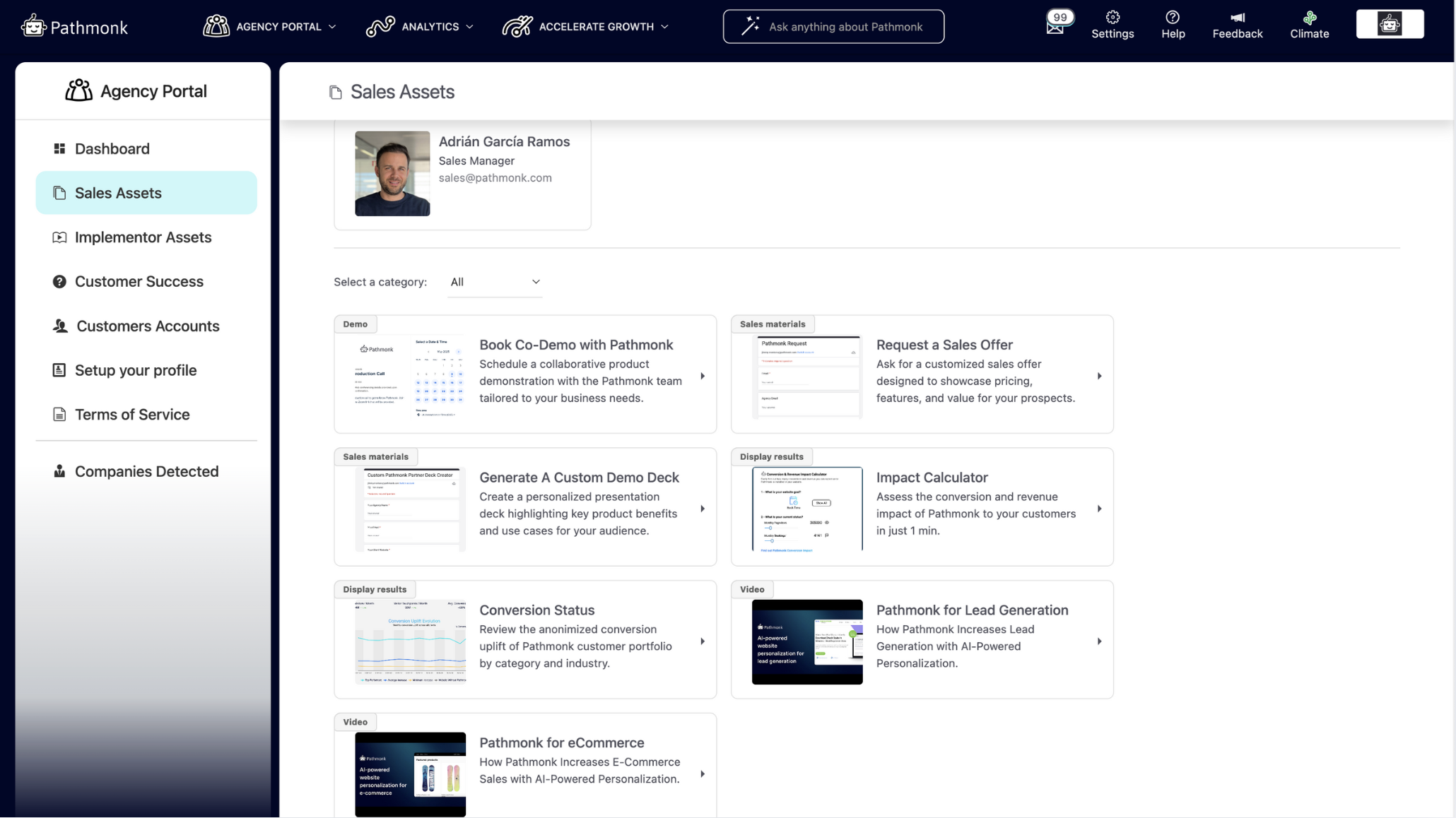Click the Climate plant icon
1456x818 pixels.
[x=1309, y=18]
